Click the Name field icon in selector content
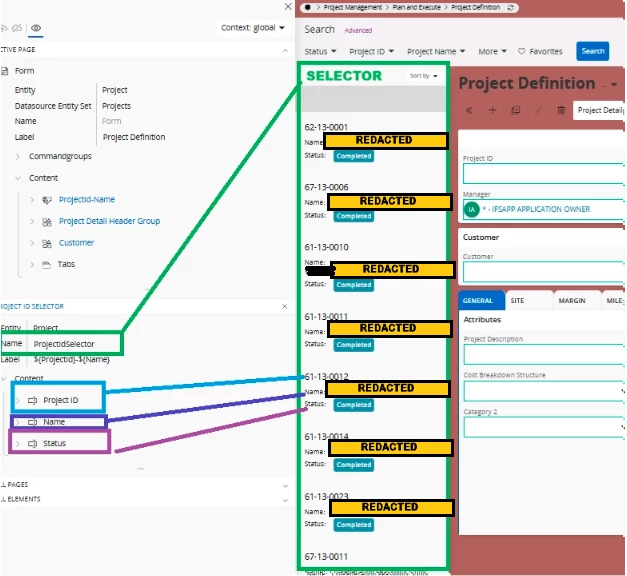This screenshot has width=627, height=576. click(x=32, y=422)
